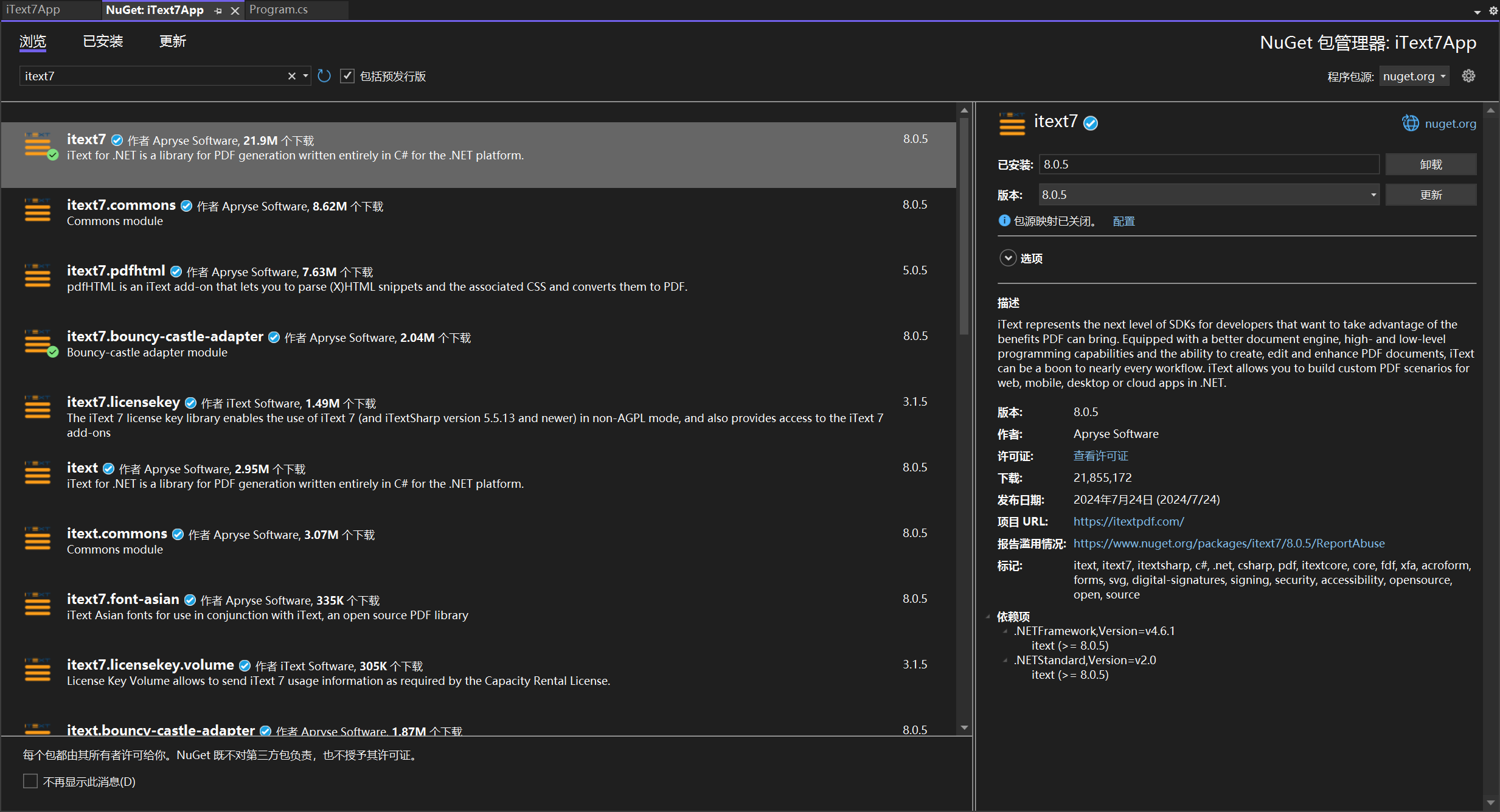Viewport: 1500px width, 812px height.
Task: Pin the NuGet: iText7App tab
Action: coord(218,11)
